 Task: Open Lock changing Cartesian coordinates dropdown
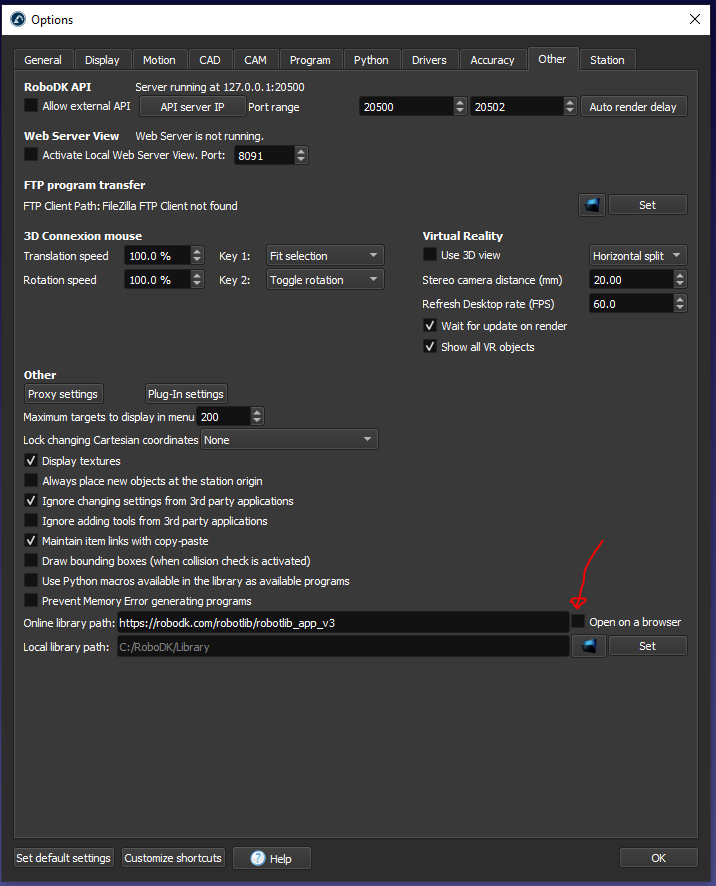(x=289, y=440)
